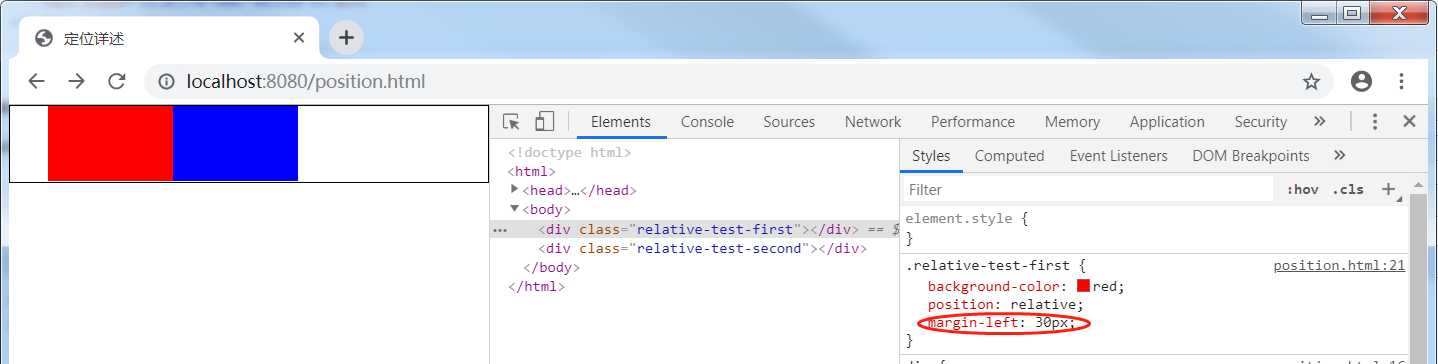The width and height of the screenshot is (1438, 364).
Task: Switch to the Elements tab
Action: tap(621, 122)
